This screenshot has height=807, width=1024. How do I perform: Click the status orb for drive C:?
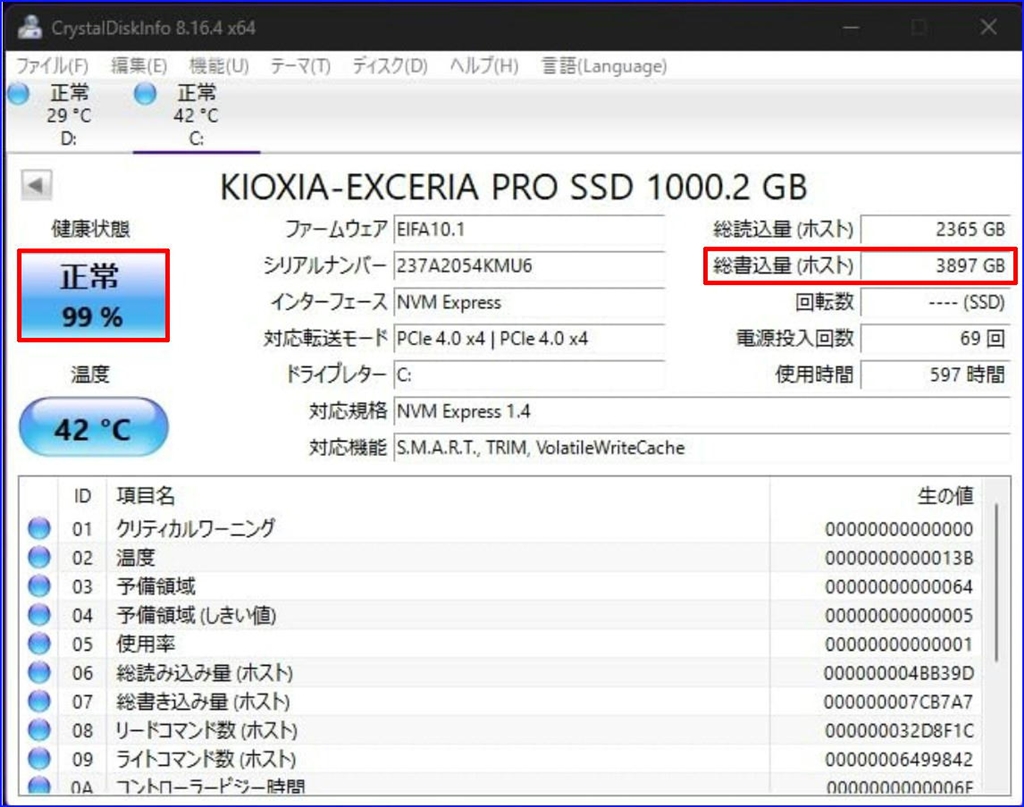coord(145,94)
